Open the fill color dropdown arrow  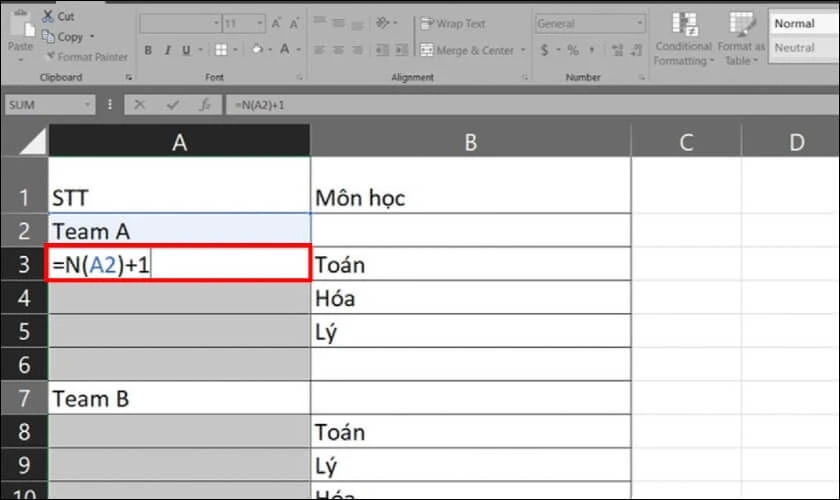tap(270, 50)
